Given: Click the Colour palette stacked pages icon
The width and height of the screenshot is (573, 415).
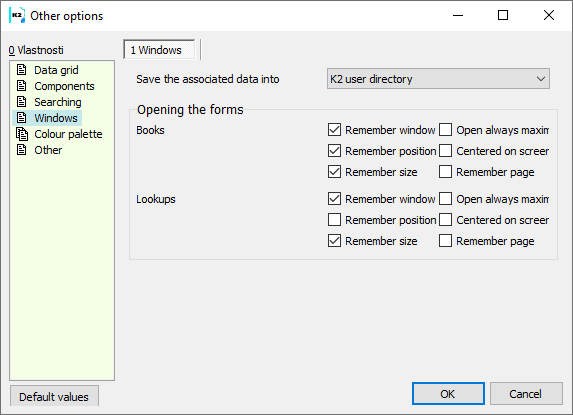Looking at the screenshot, I should coord(22,134).
